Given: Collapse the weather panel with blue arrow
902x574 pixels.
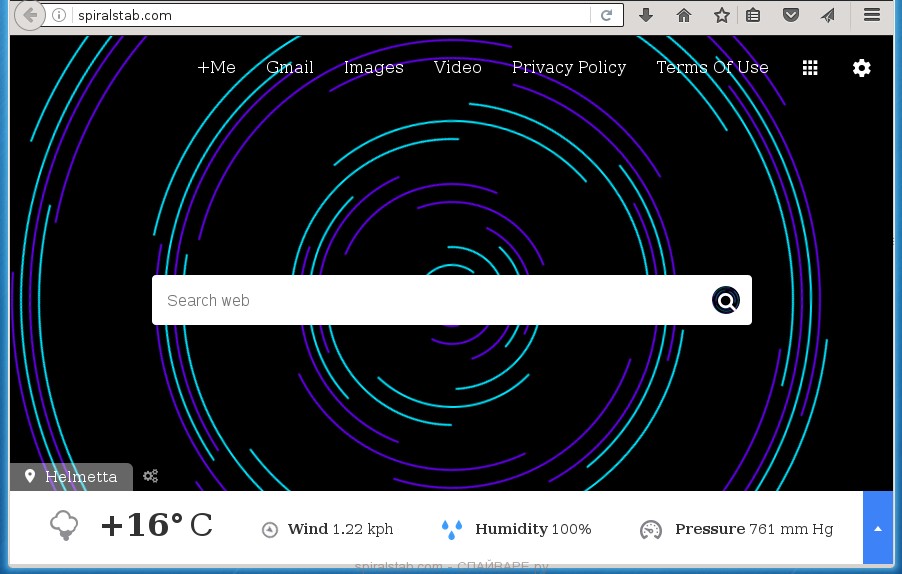Looking at the screenshot, I should (877, 528).
